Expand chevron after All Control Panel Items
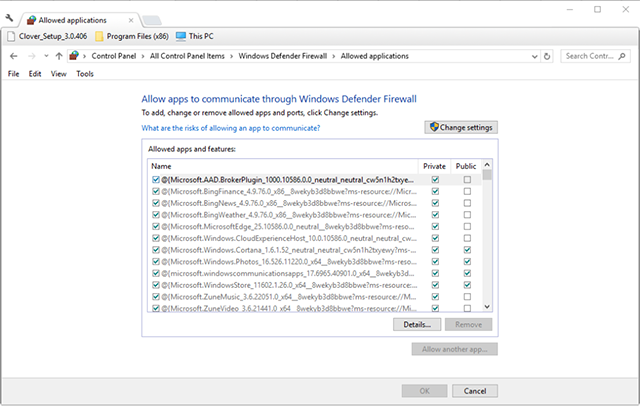The image size is (640, 406). tap(231, 56)
